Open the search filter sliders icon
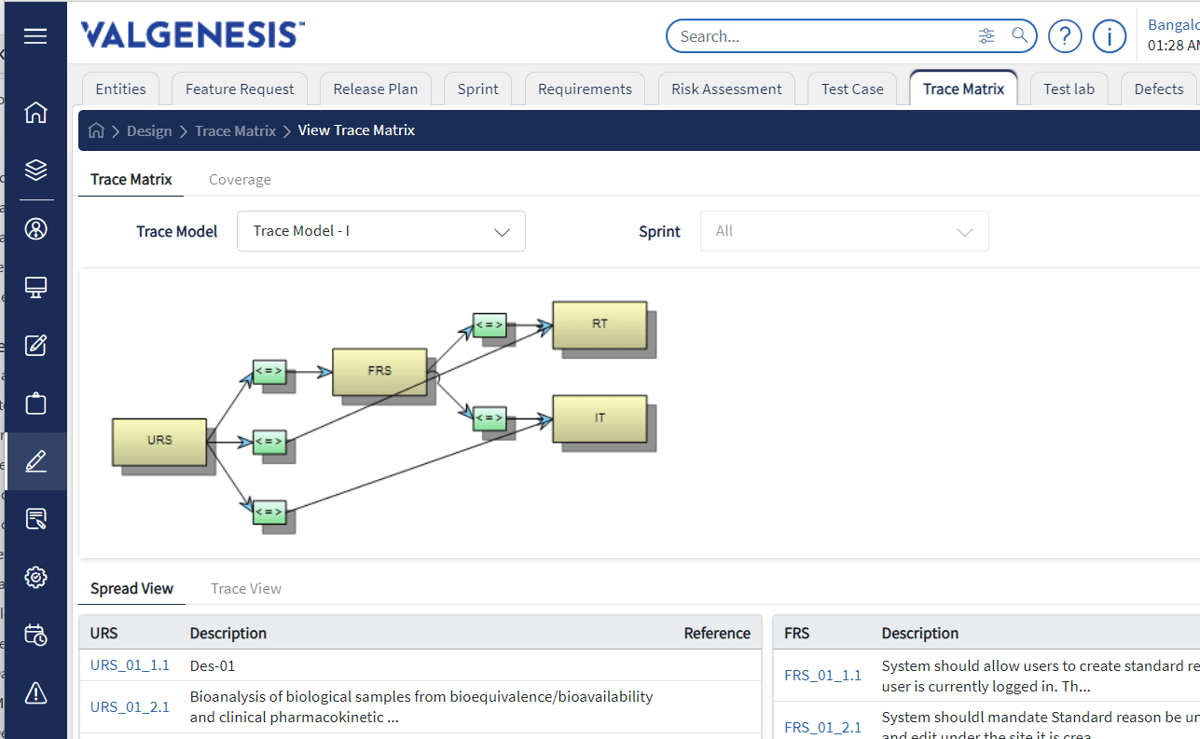Screen dimensions: 1200x739 click(987, 35)
